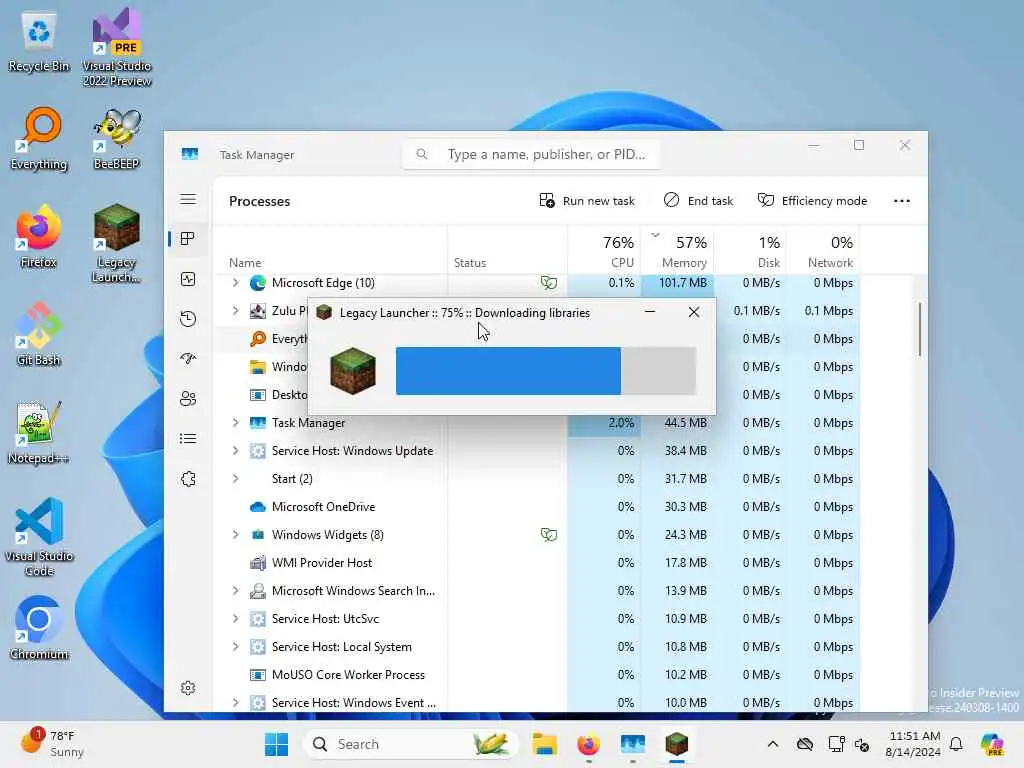Select the Microsoft OneDrive process row
This screenshot has height=768, width=1024.
[536, 507]
